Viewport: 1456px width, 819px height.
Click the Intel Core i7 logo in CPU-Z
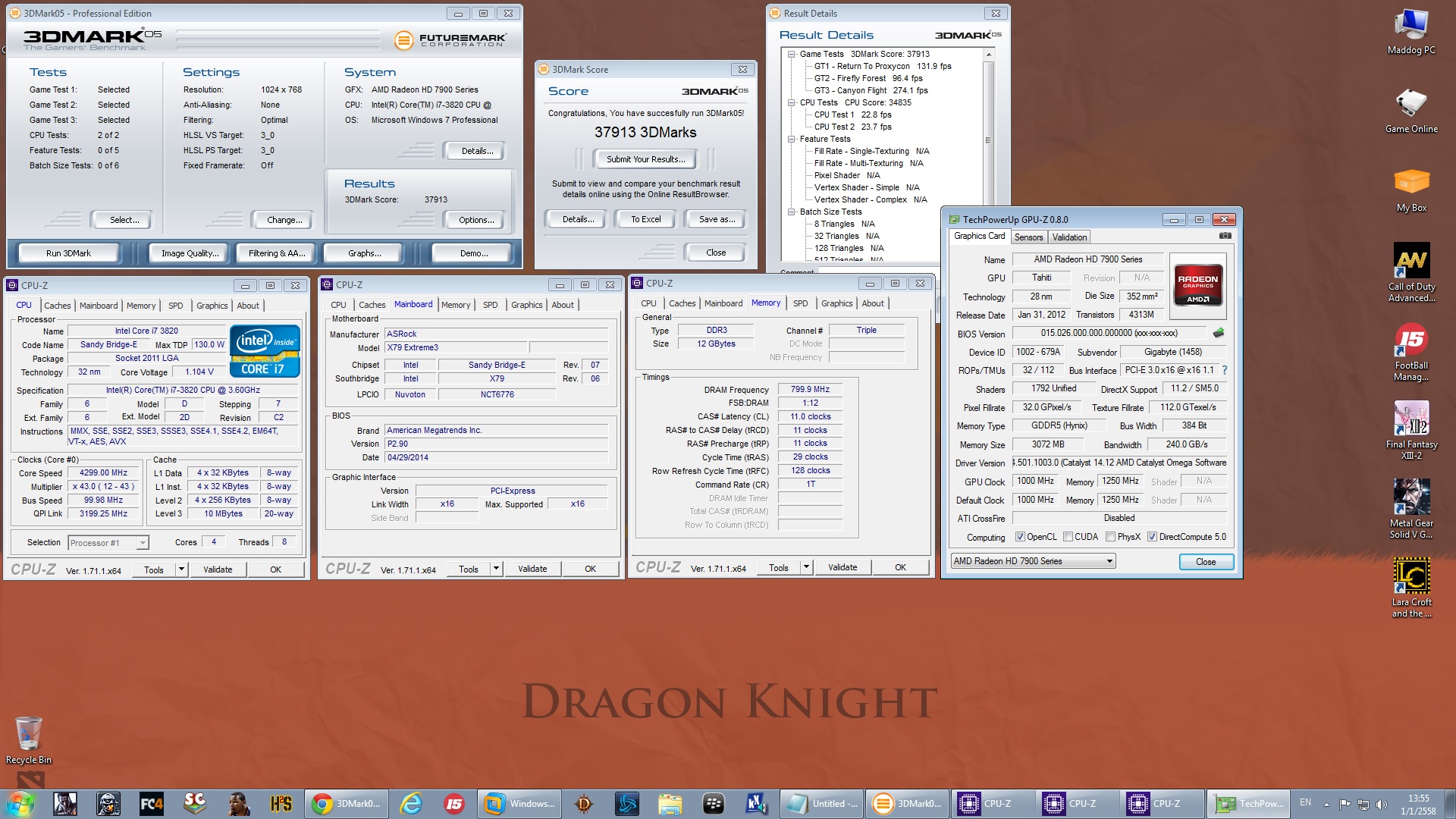tap(265, 351)
